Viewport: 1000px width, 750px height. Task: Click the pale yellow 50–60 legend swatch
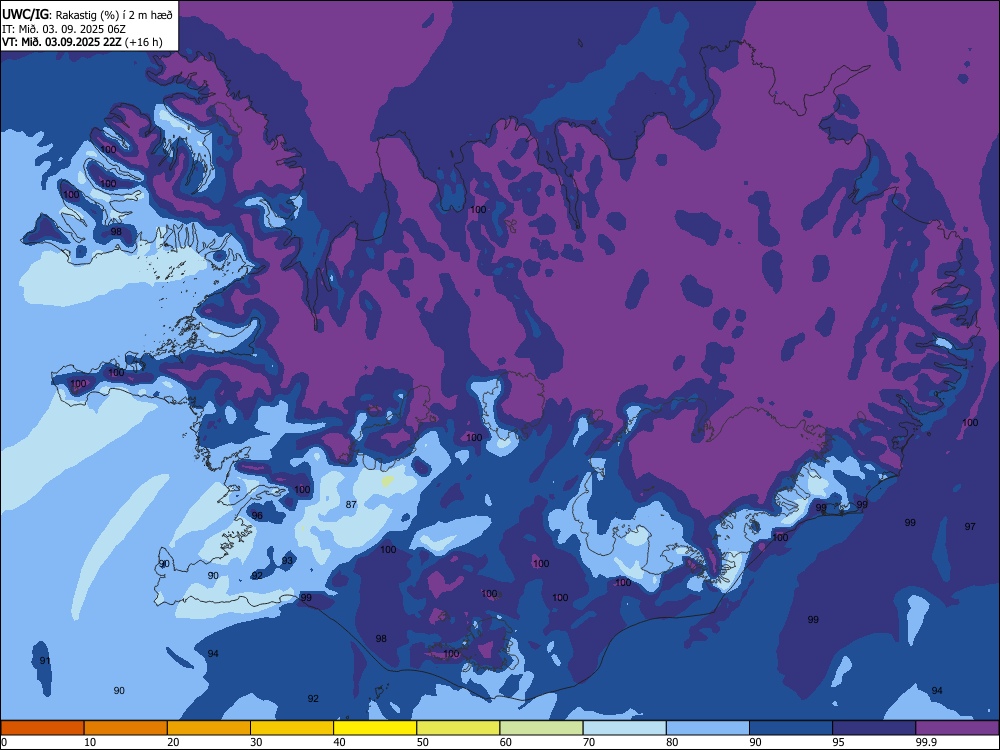point(458,728)
